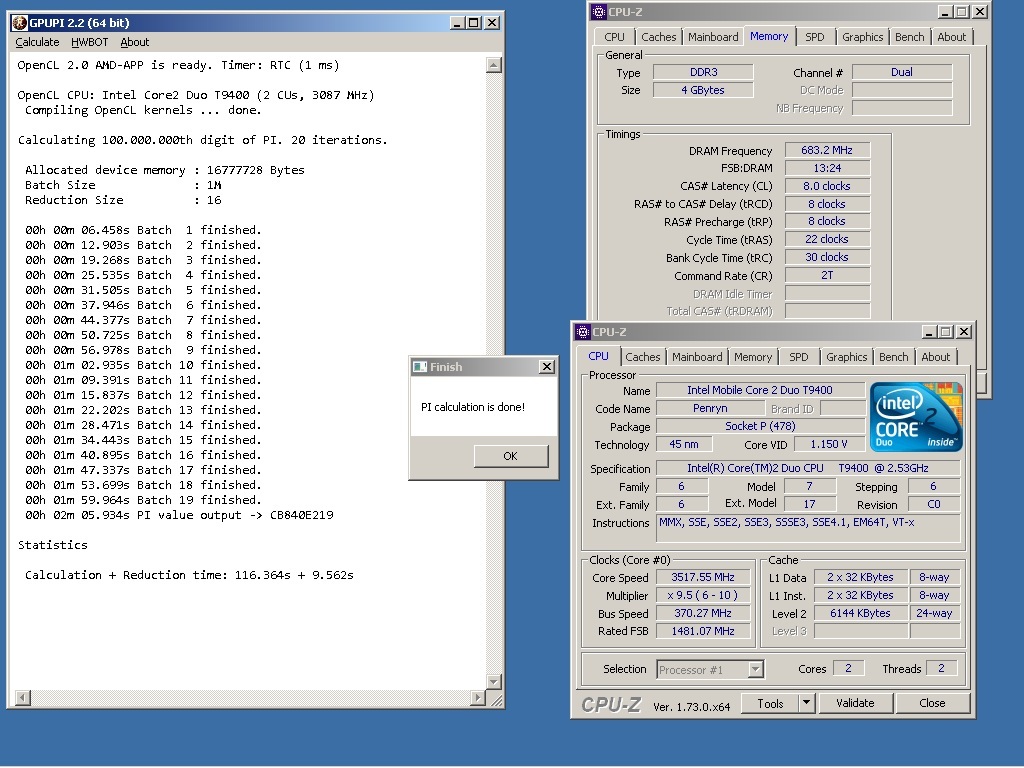Maximize the front CPU-Z window
The image size is (1024, 768).
(945, 332)
